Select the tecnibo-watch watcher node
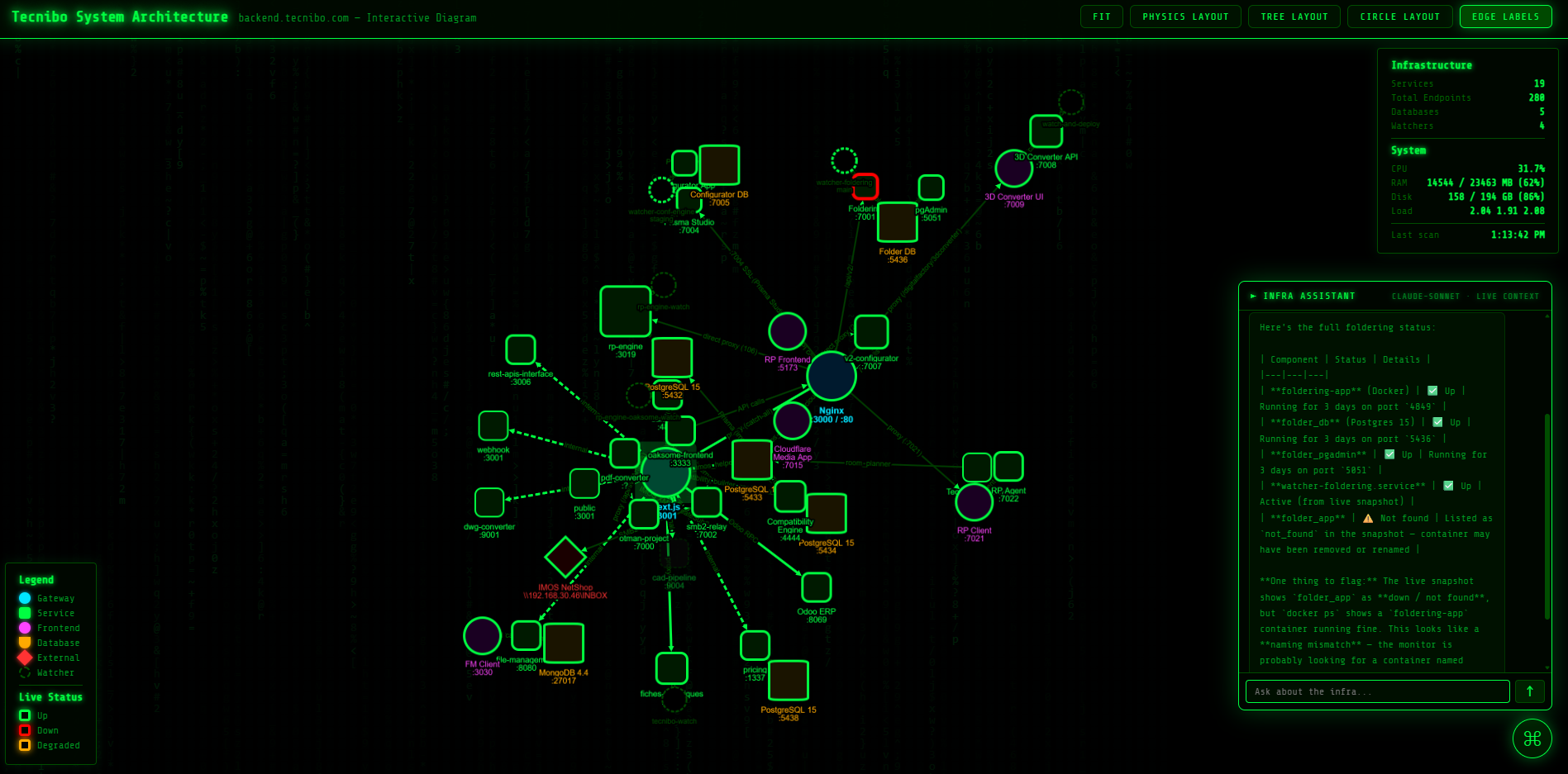Image resolution: width=1568 pixels, height=774 pixels. click(674, 700)
